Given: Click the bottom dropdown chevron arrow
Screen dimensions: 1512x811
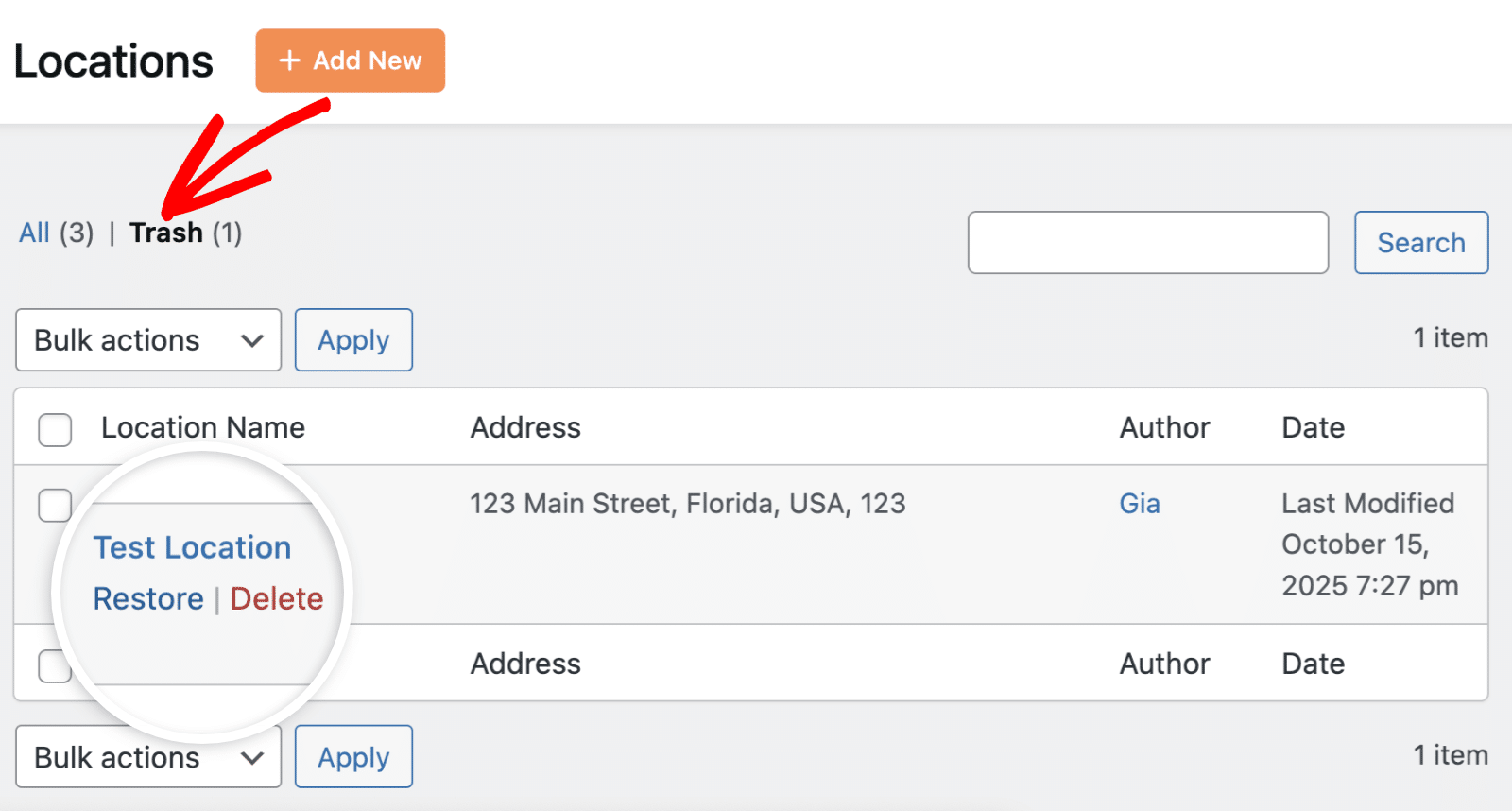Looking at the screenshot, I should click(251, 757).
